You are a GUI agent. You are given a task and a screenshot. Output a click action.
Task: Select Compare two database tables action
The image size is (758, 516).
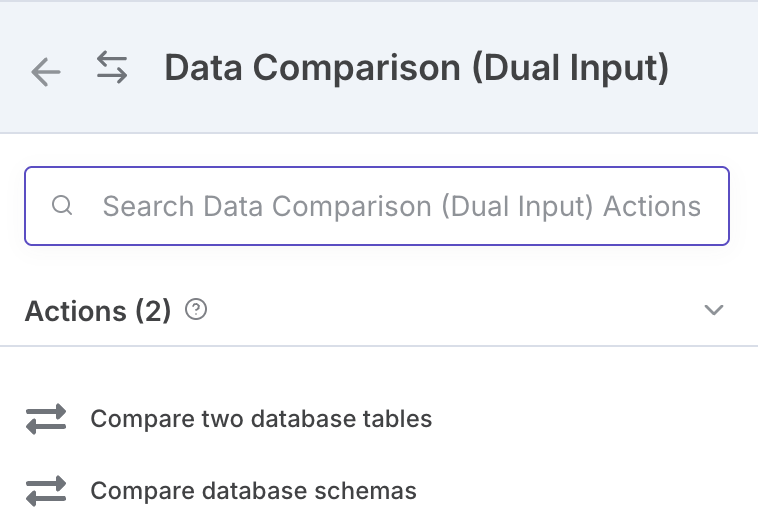[x=261, y=419]
